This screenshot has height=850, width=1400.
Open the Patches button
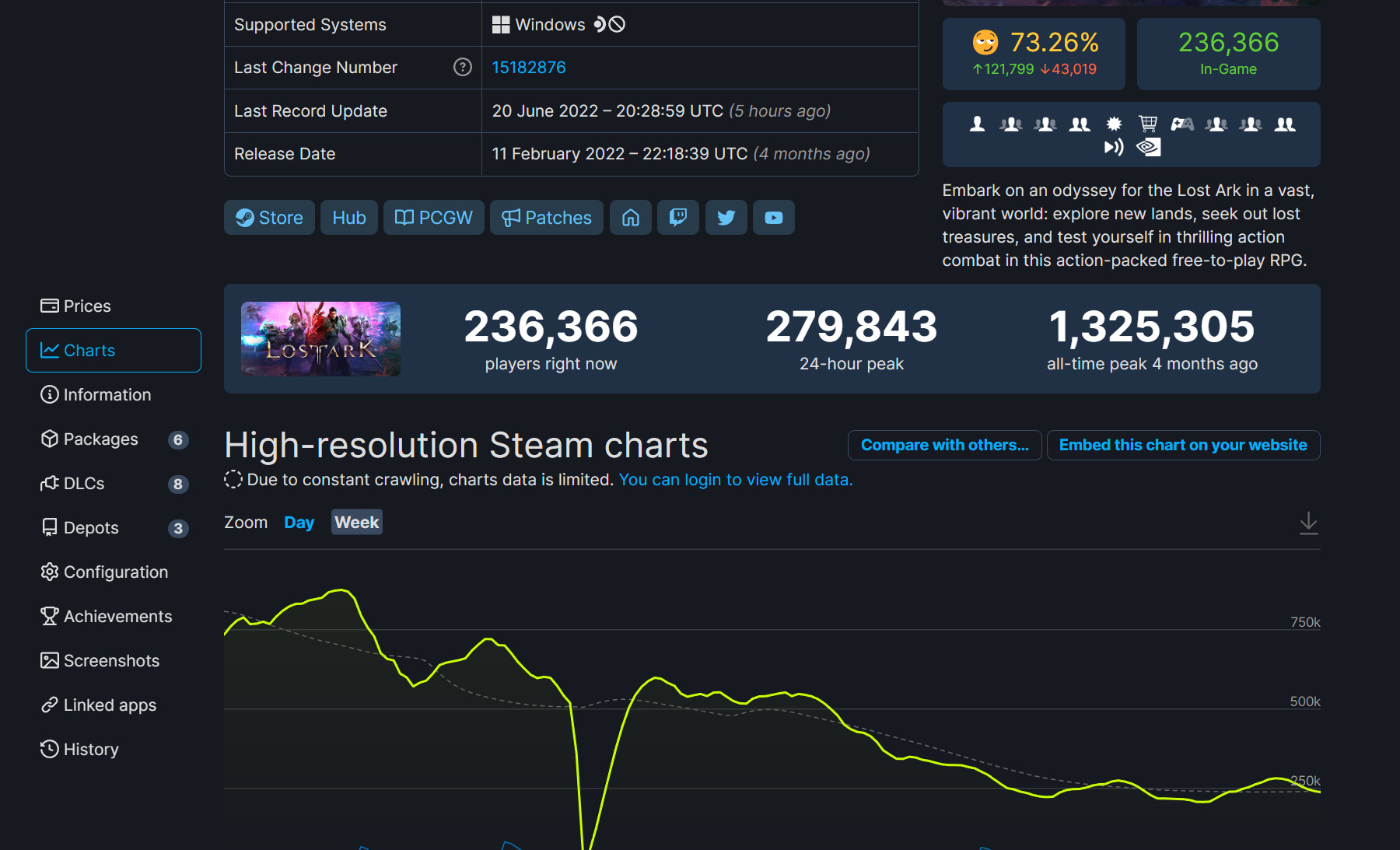pyautogui.click(x=546, y=218)
